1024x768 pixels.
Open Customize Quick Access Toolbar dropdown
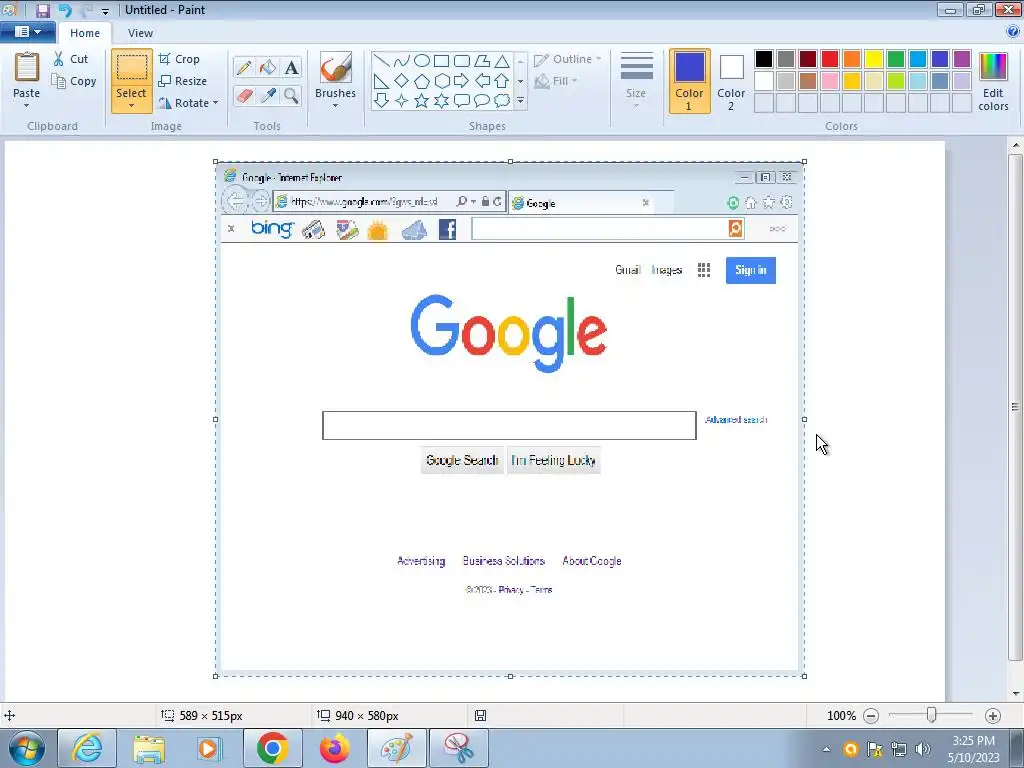click(105, 11)
